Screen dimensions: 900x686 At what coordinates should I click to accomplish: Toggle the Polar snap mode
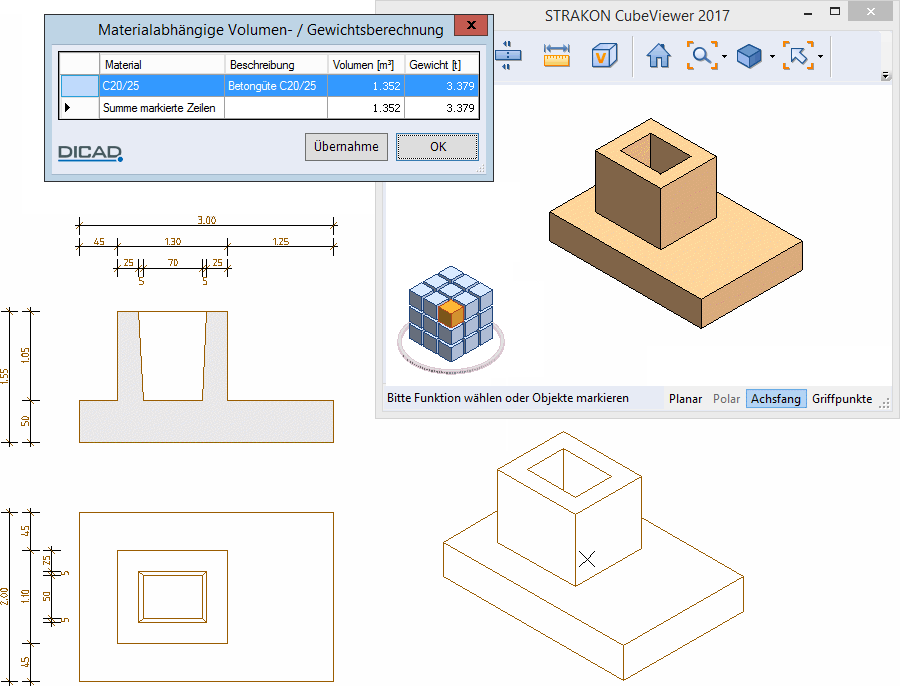click(726, 398)
